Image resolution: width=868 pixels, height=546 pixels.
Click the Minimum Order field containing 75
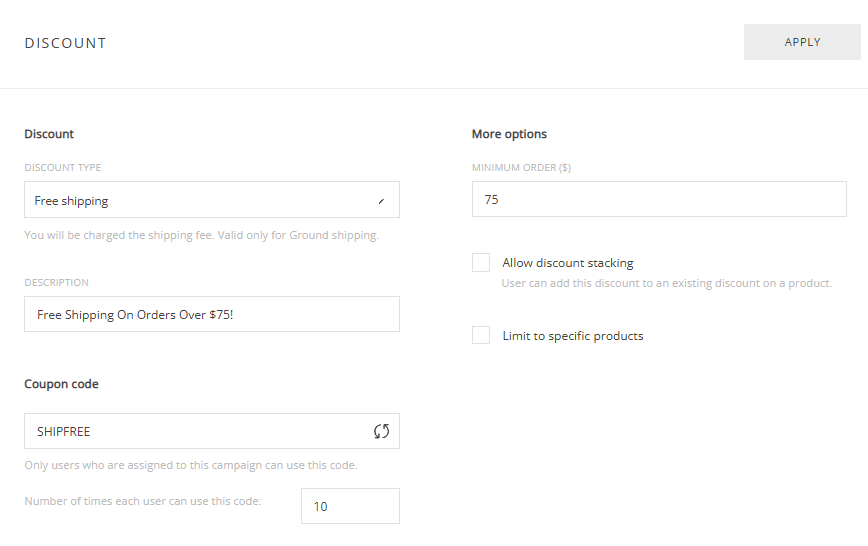(x=659, y=200)
